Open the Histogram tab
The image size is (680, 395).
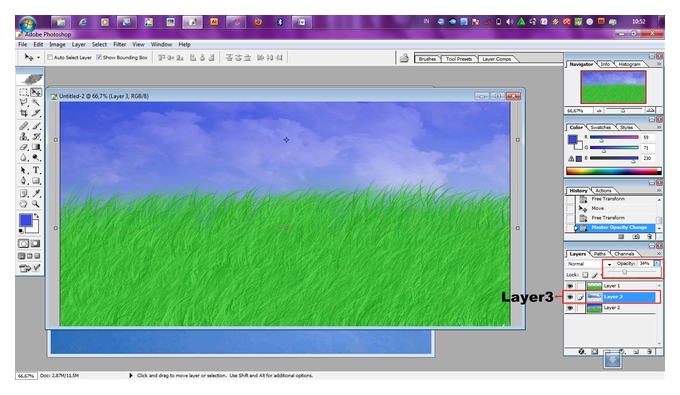(629, 64)
